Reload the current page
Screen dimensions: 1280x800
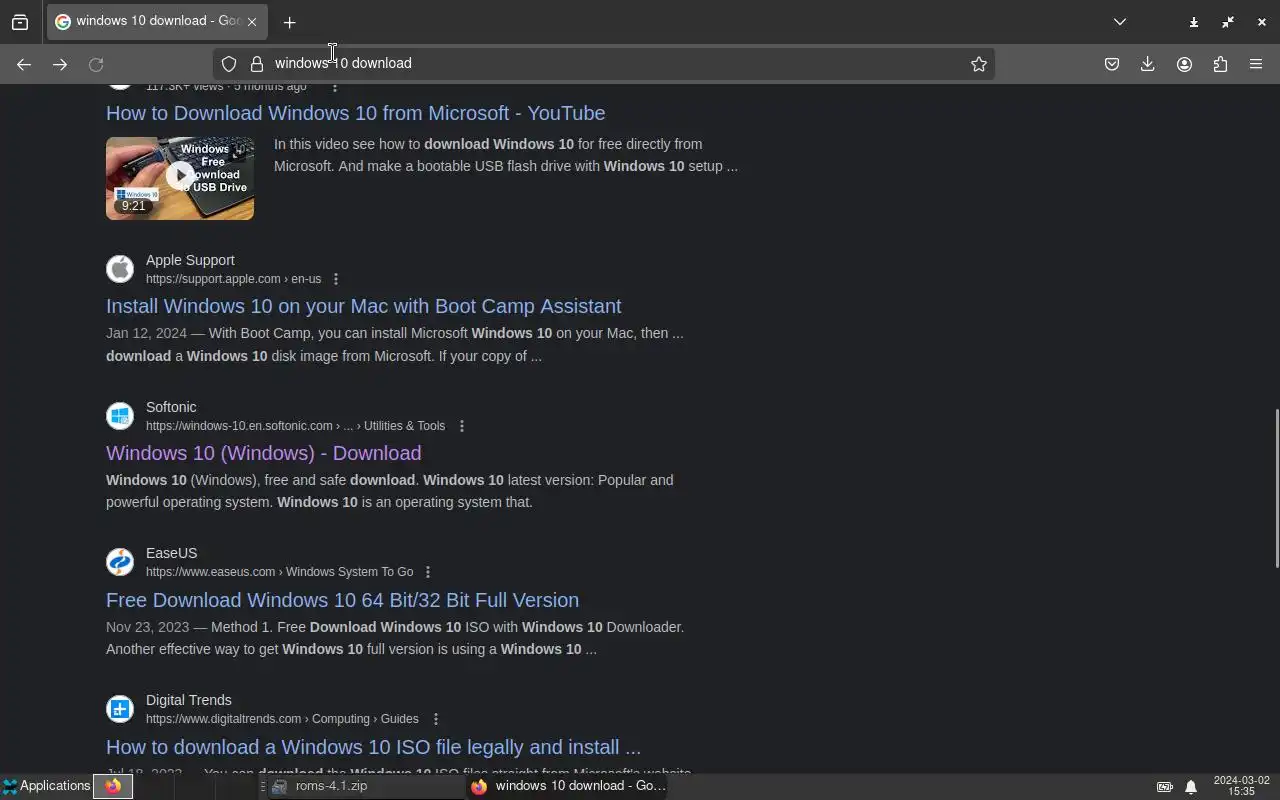96,64
